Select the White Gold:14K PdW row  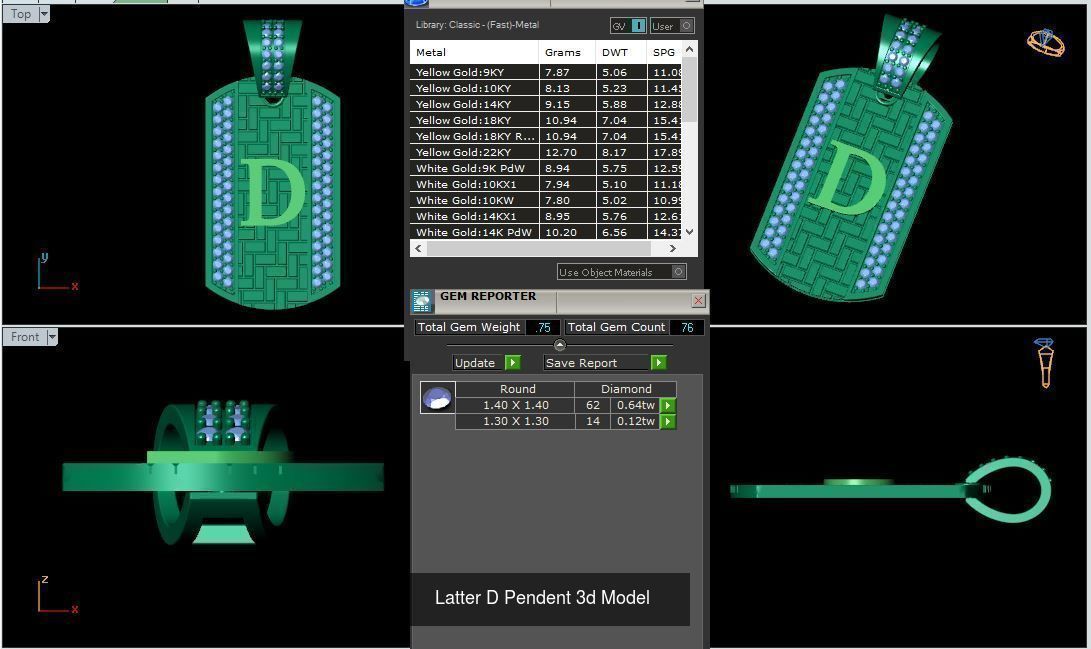tap(546, 232)
